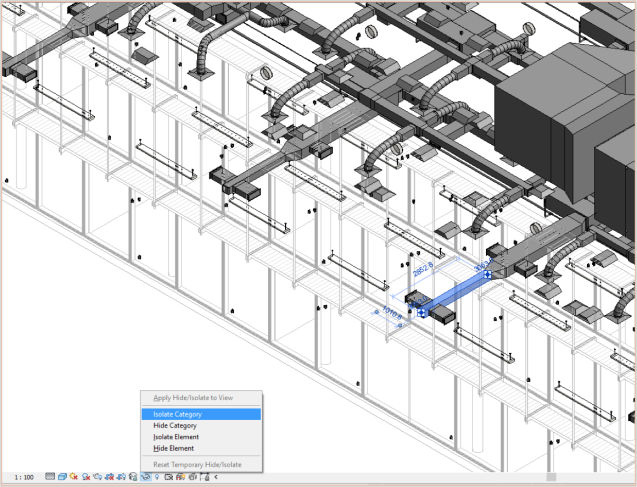Click the 1 : 100 view scale
Image resolution: width=637 pixels, height=487 pixels.
(x=24, y=477)
